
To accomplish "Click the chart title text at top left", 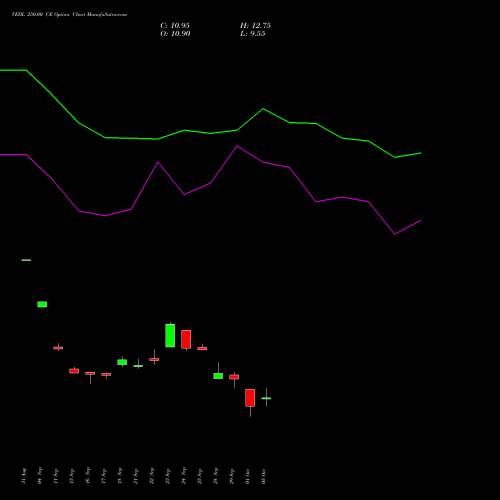I will [x=69, y=15].
